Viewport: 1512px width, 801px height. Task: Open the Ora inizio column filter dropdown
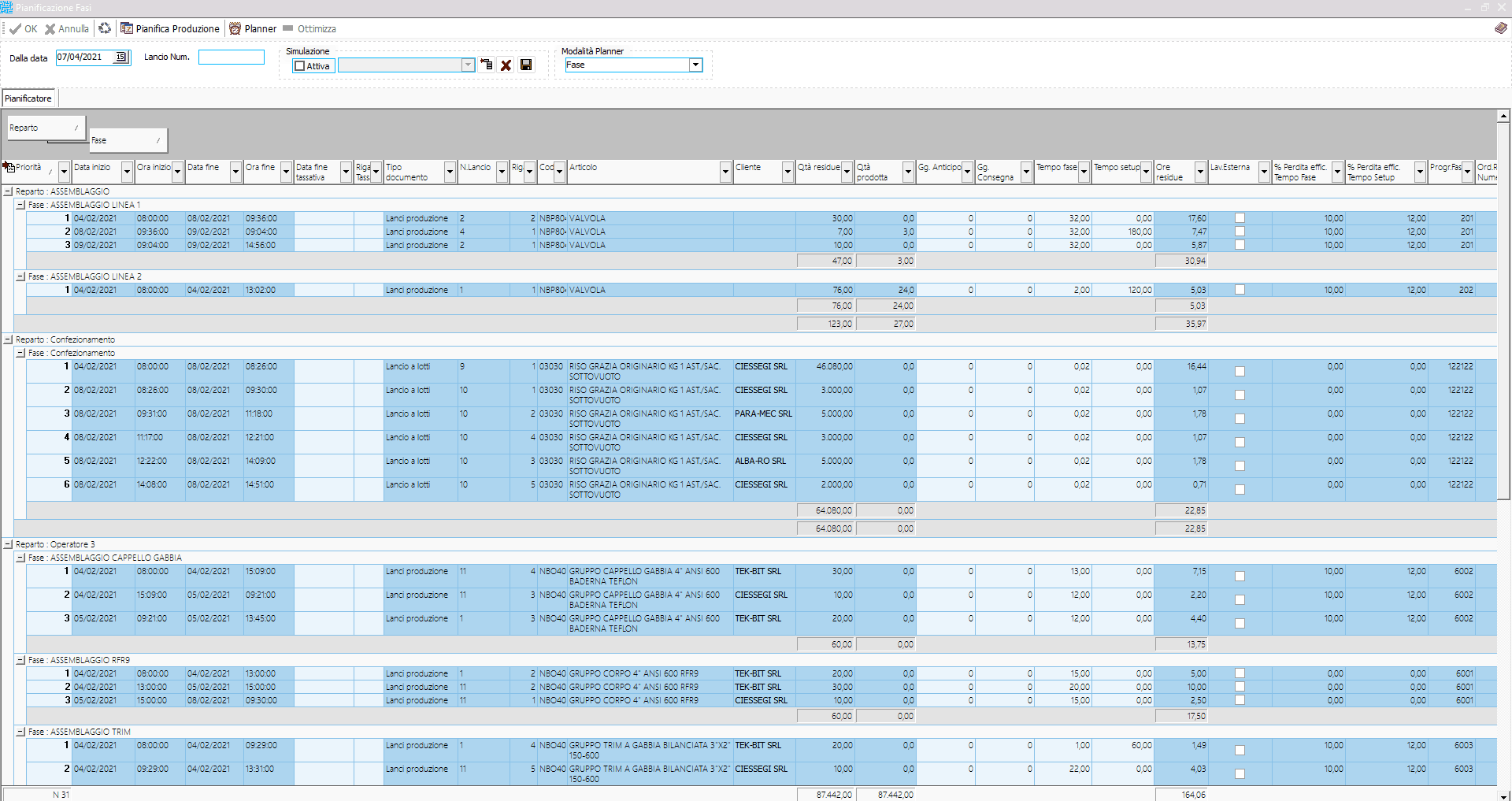click(x=178, y=172)
